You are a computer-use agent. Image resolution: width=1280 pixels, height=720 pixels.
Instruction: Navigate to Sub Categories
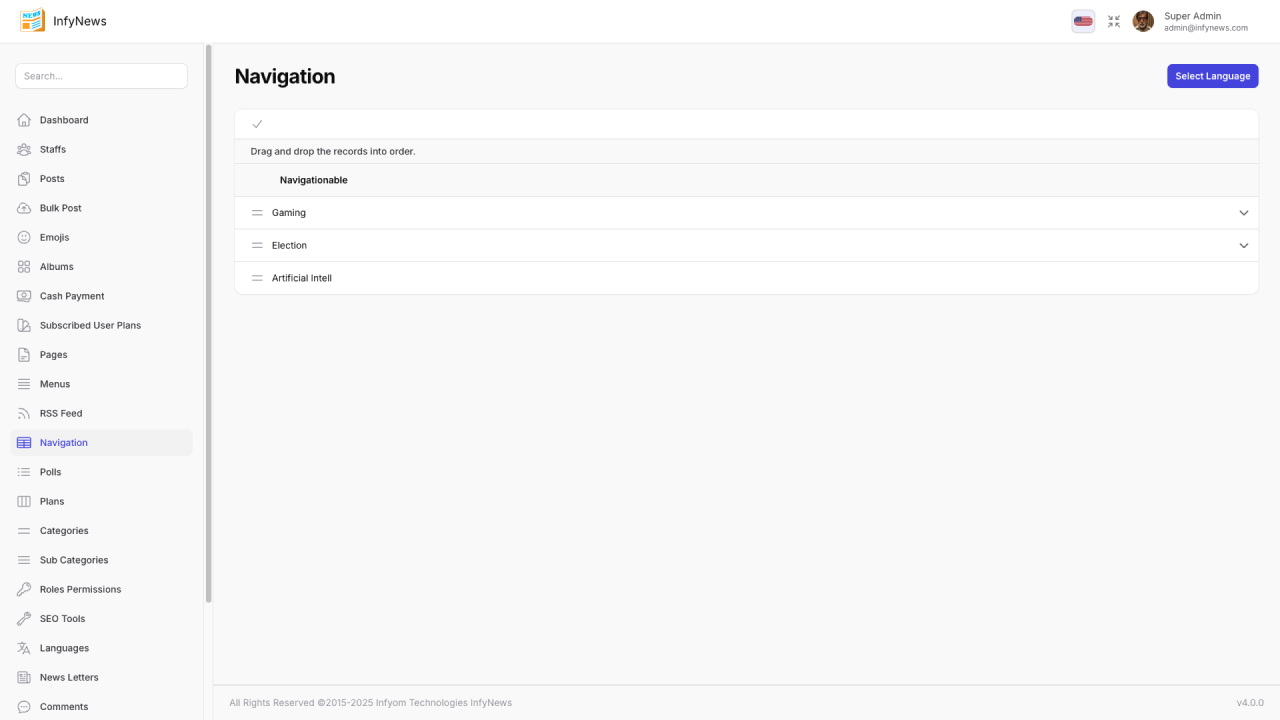[74, 560]
